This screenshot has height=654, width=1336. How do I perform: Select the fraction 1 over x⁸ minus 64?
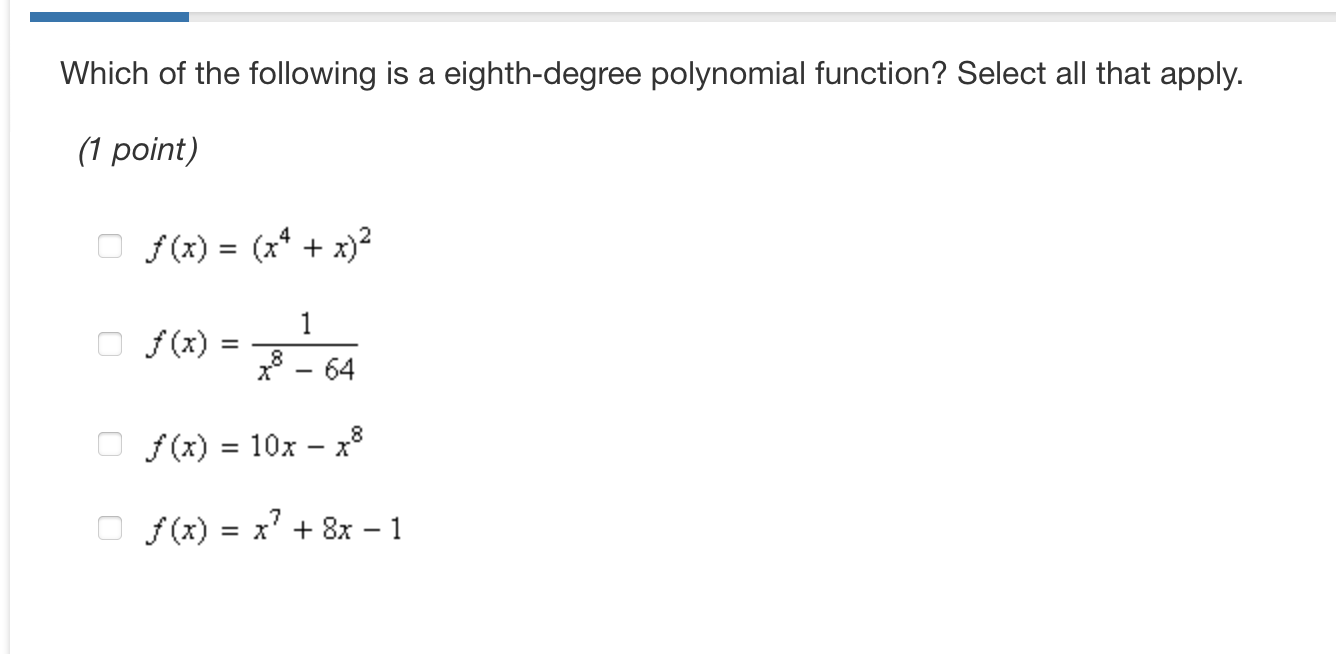pyautogui.click(x=306, y=343)
